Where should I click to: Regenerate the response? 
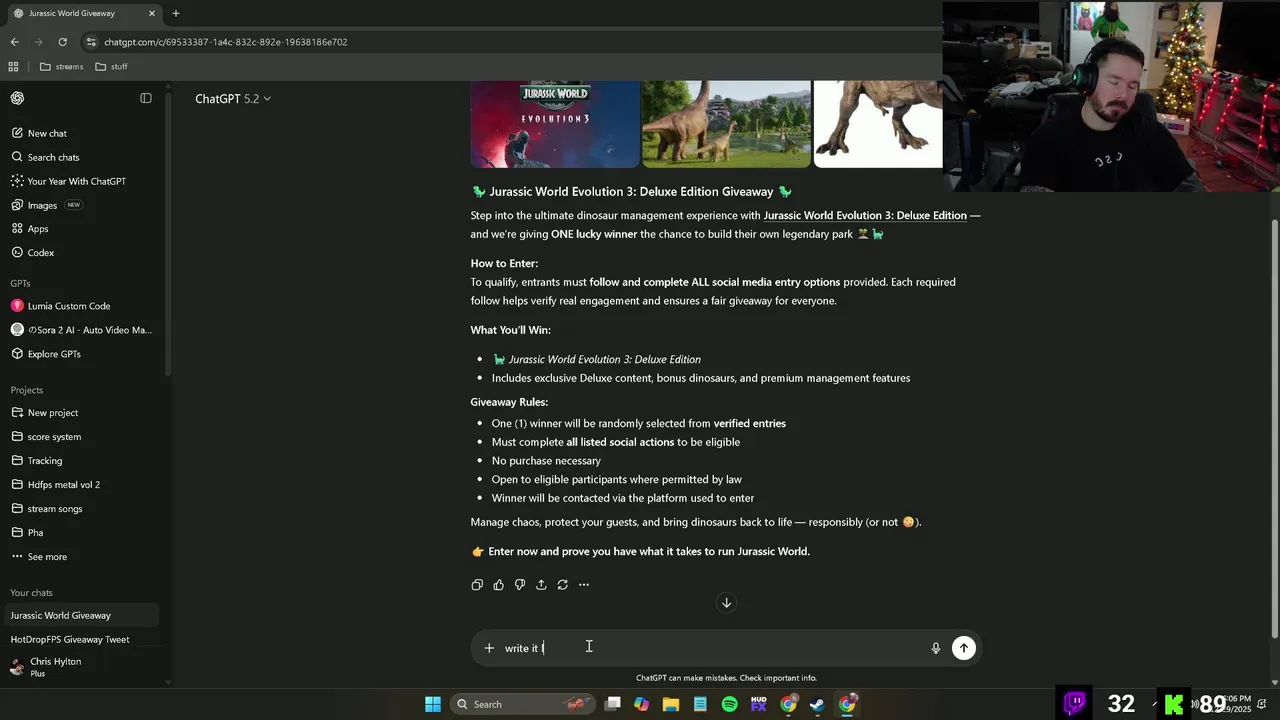pyautogui.click(x=563, y=585)
